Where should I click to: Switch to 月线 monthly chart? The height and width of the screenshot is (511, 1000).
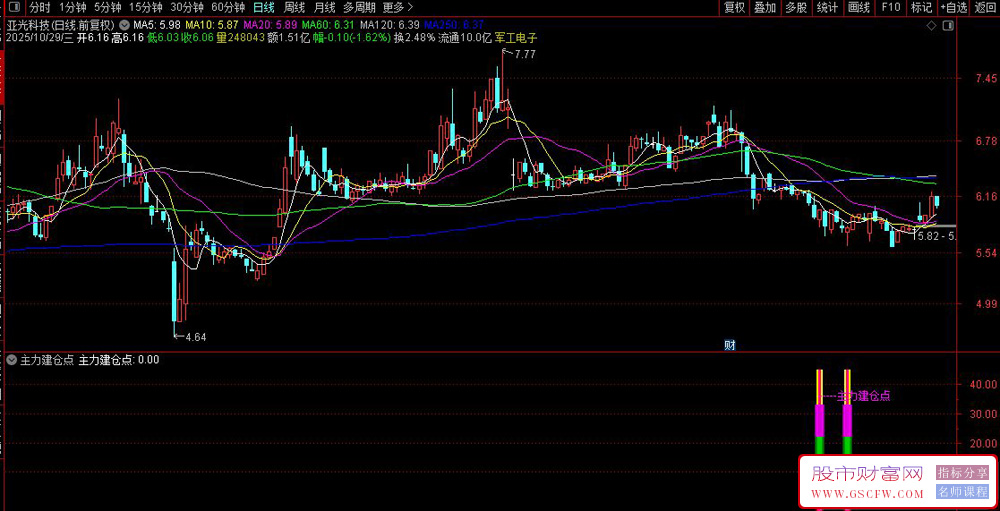click(x=325, y=8)
